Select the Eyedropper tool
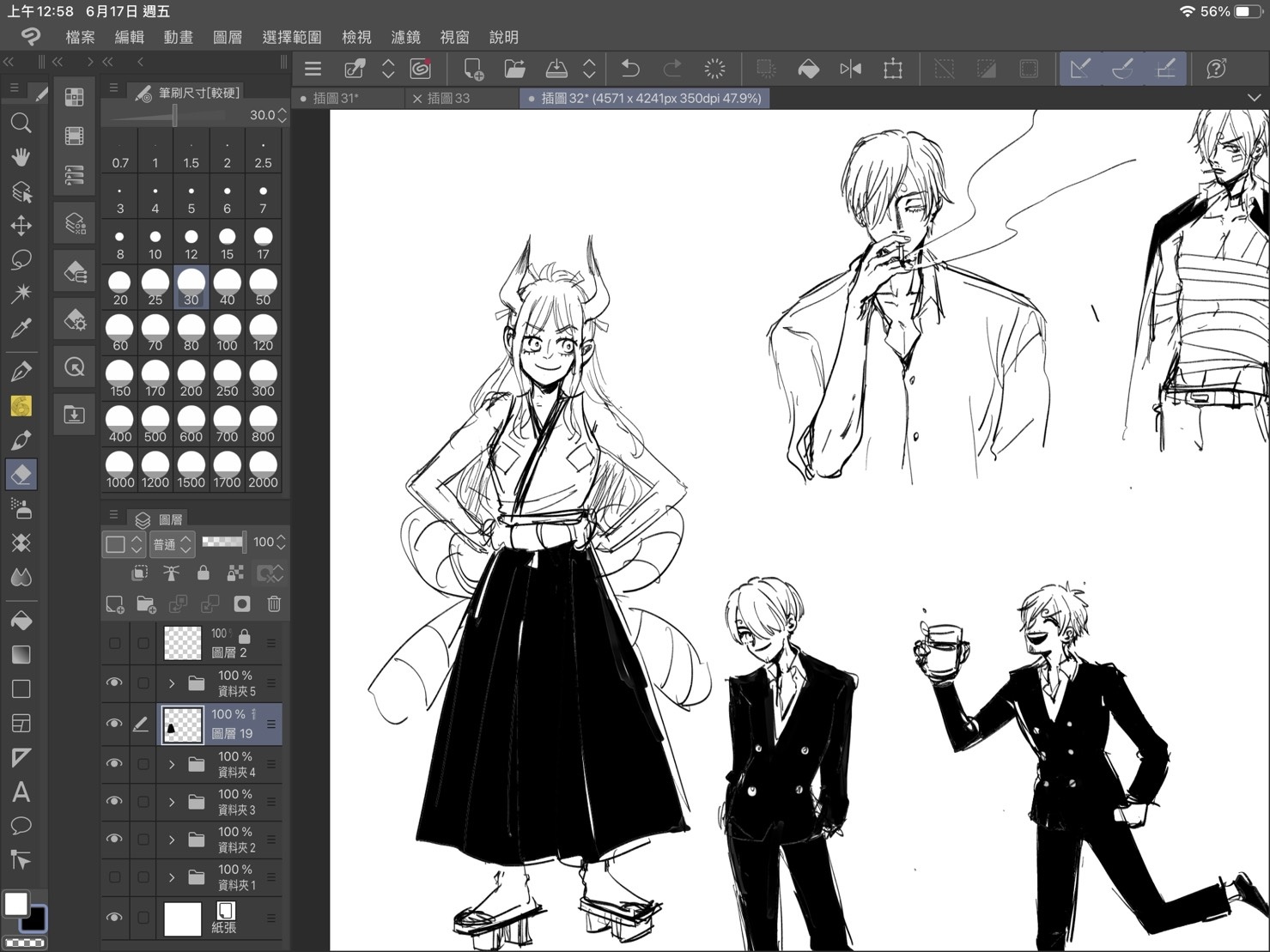 coord(21,329)
